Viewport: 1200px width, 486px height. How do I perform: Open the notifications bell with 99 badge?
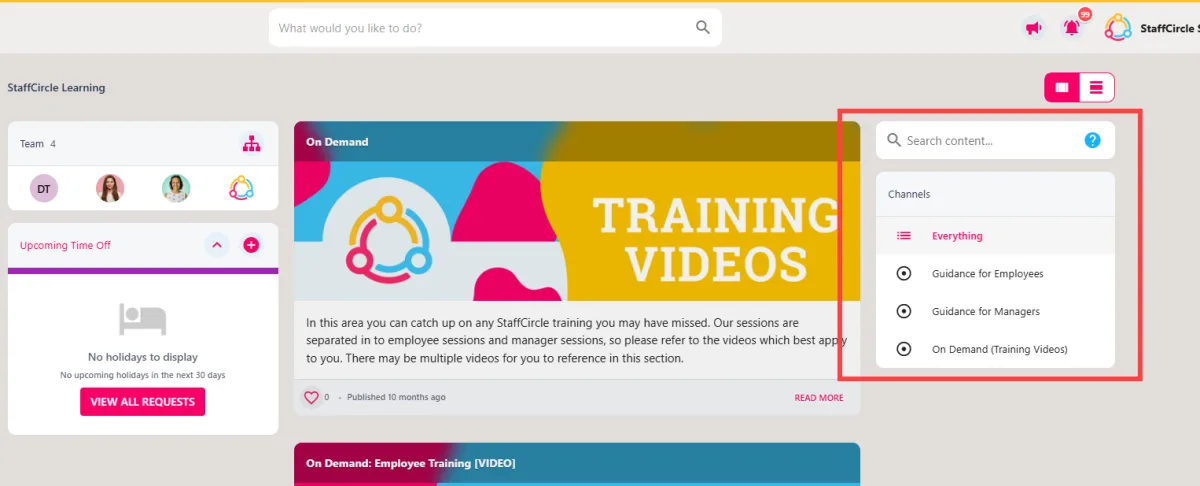[1072, 28]
